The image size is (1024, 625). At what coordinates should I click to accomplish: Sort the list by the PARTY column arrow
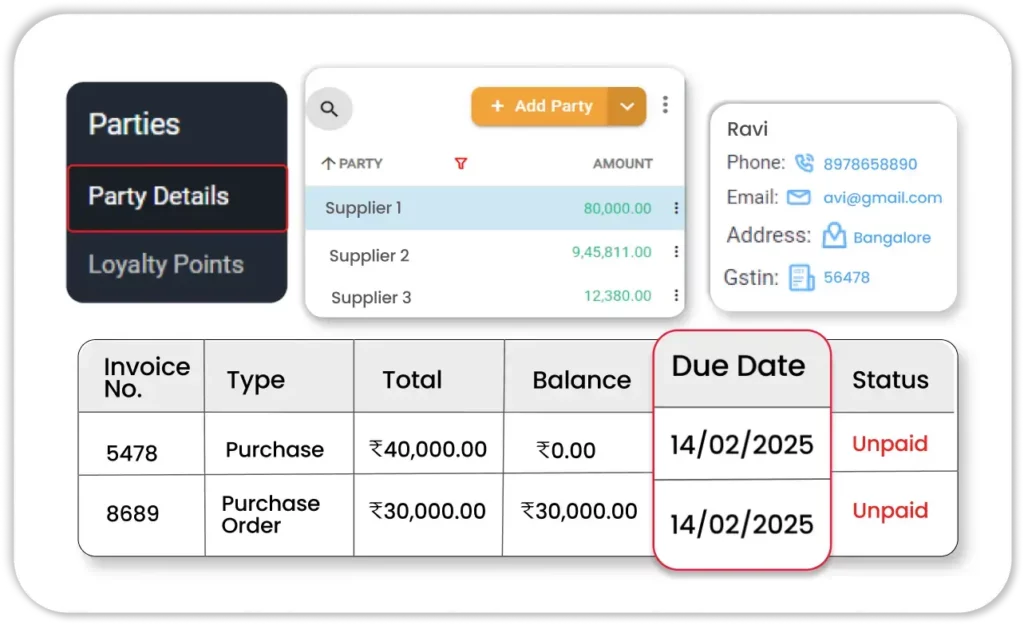pyautogui.click(x=328, y=164)
